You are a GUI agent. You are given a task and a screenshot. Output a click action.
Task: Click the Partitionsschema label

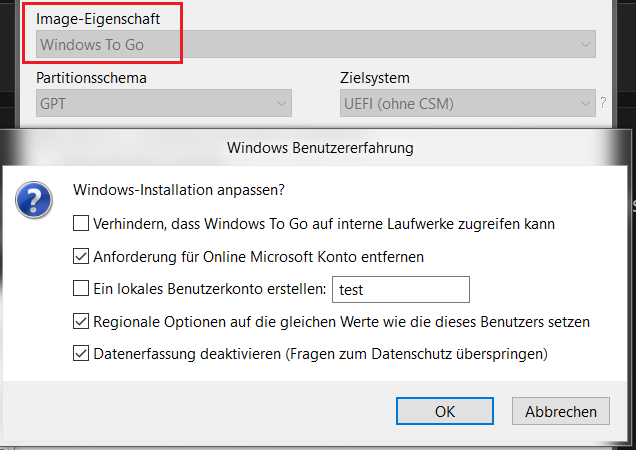click(x=91, y=78)
